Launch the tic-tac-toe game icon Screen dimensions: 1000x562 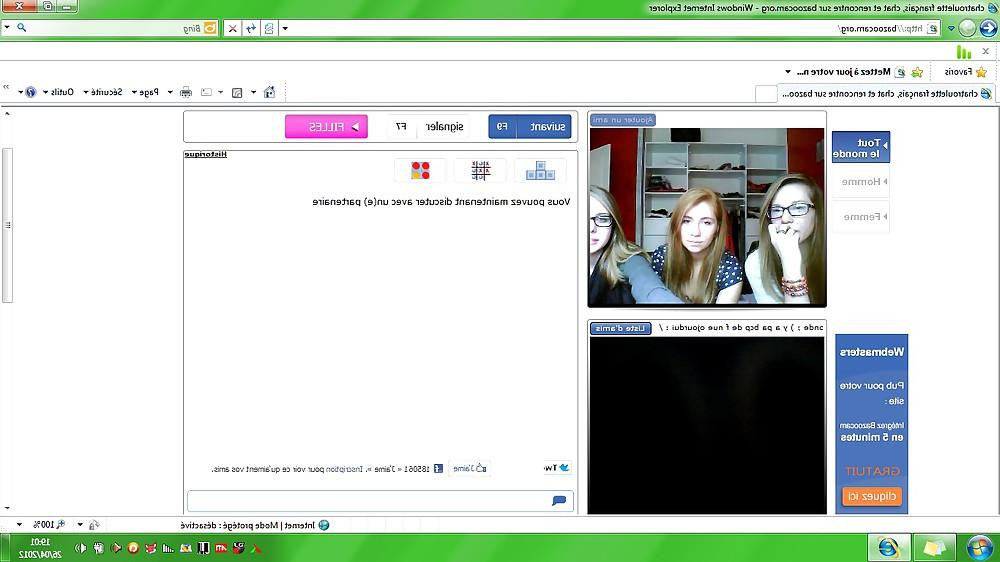(x=480, y=170)
